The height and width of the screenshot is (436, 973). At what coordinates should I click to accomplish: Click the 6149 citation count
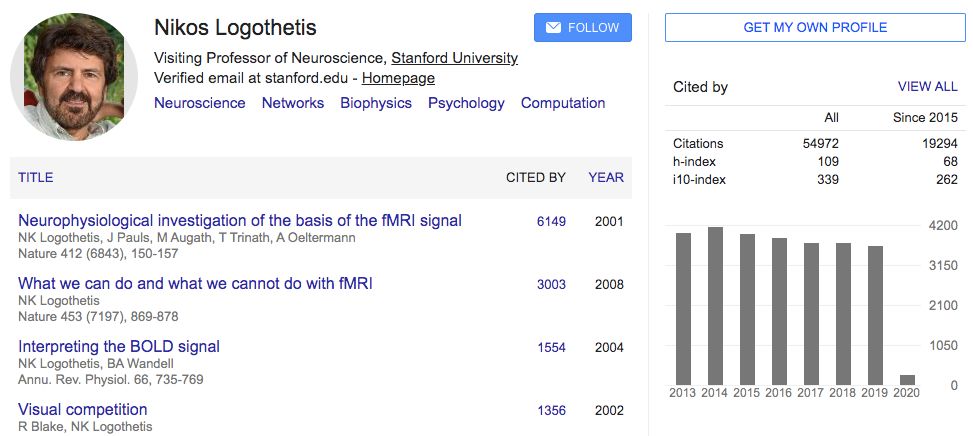(x=551, y=221)
